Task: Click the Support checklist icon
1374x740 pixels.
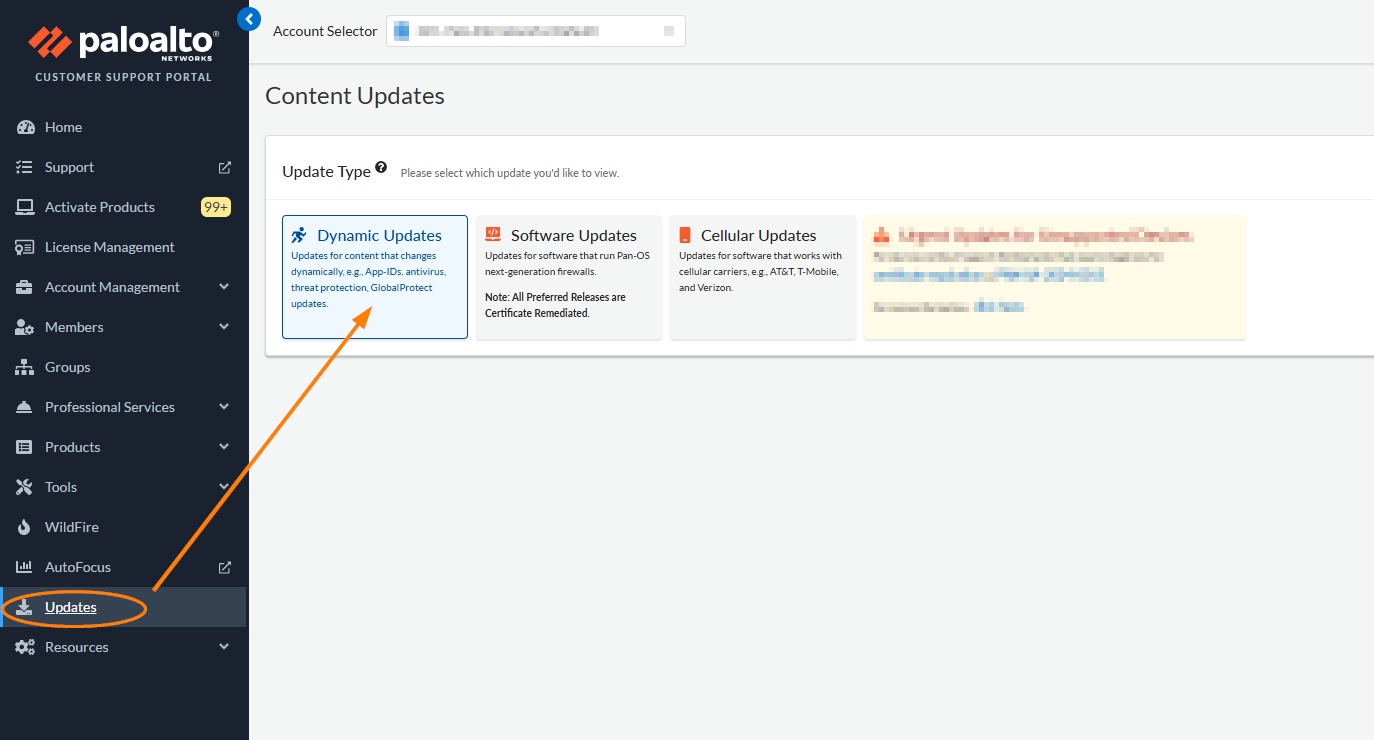Action: (25, 167)
